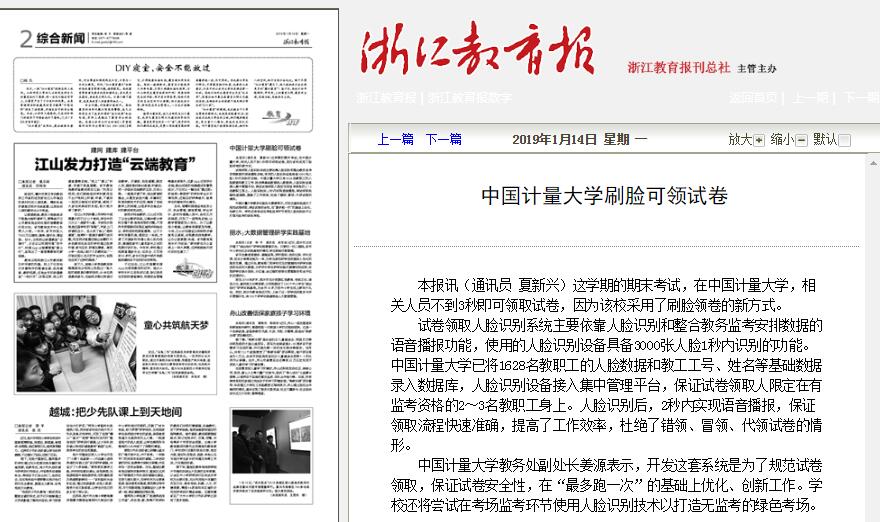The width and height of the screenshot is (880, 522).
Task: Go to next issue via 下一期
Action: [x=860, y=98]
